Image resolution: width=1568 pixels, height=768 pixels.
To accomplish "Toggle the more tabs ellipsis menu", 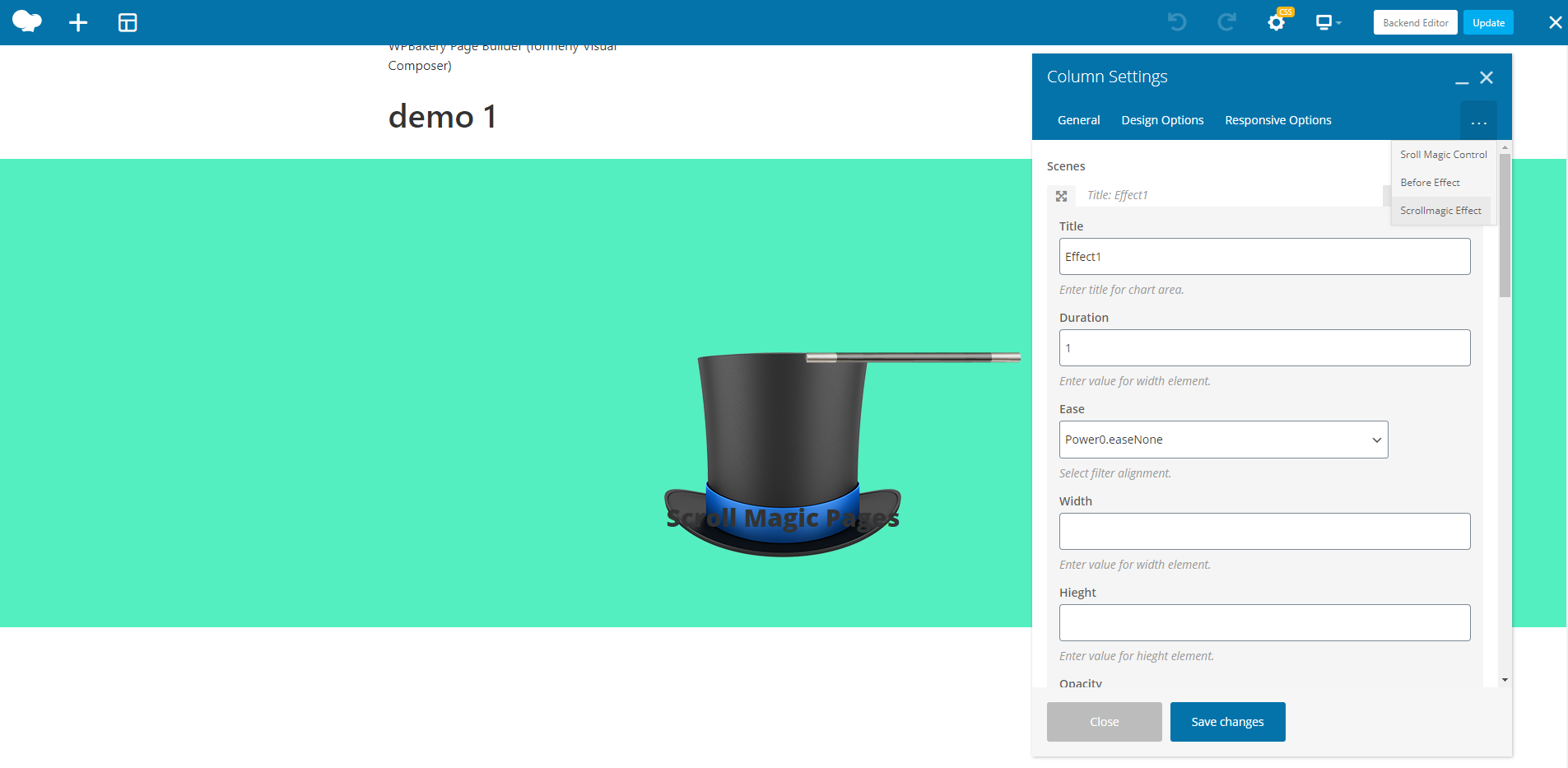I will [1479, 121].
